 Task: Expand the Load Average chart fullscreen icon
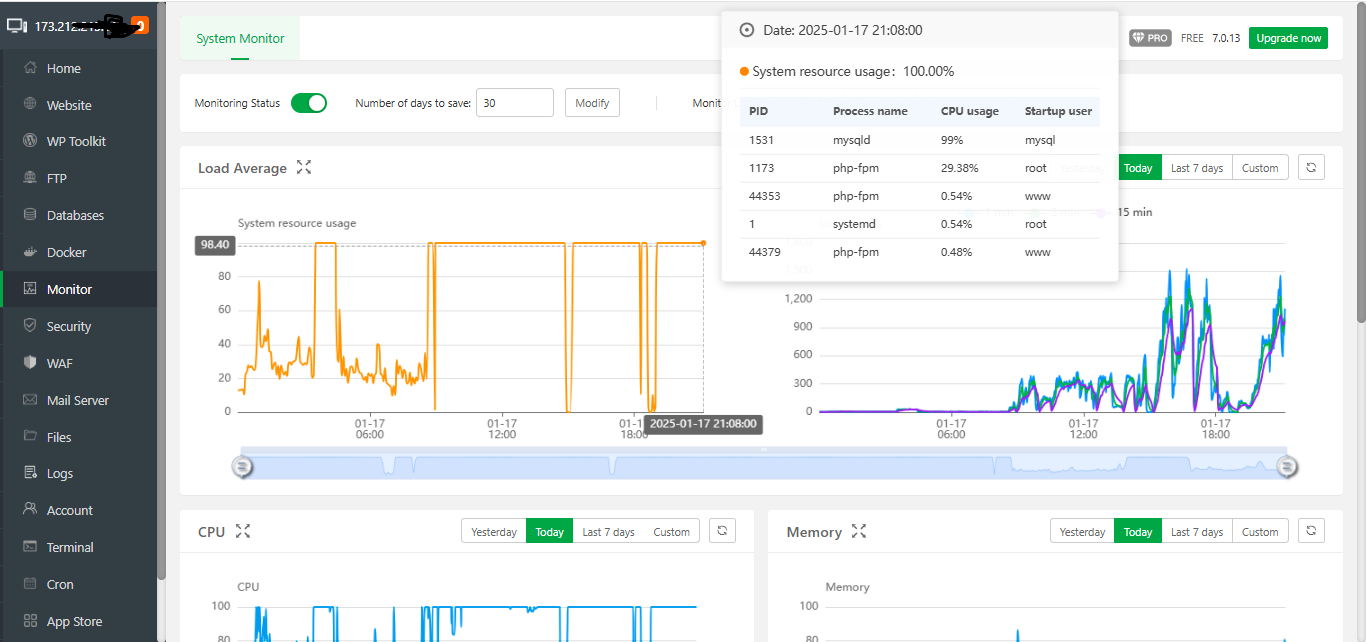tap(304, 168)
